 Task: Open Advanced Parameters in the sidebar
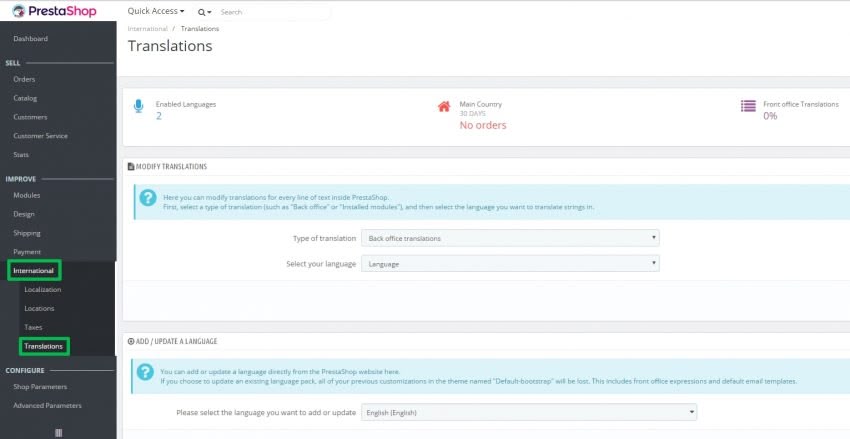(x=47, y=405)
